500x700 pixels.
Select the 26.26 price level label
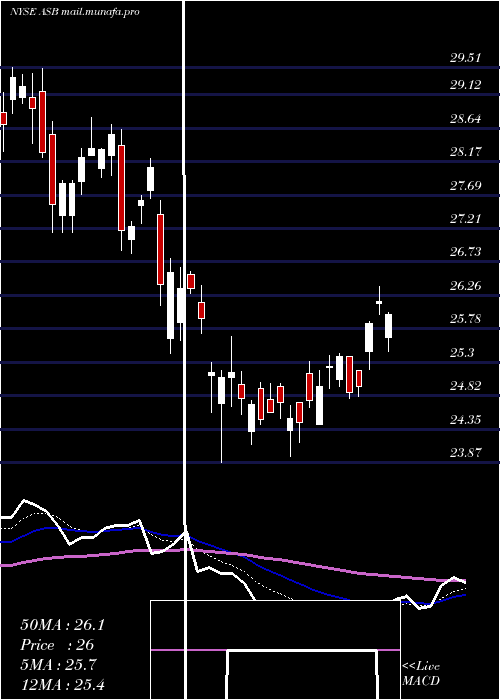tap(466, 285)
